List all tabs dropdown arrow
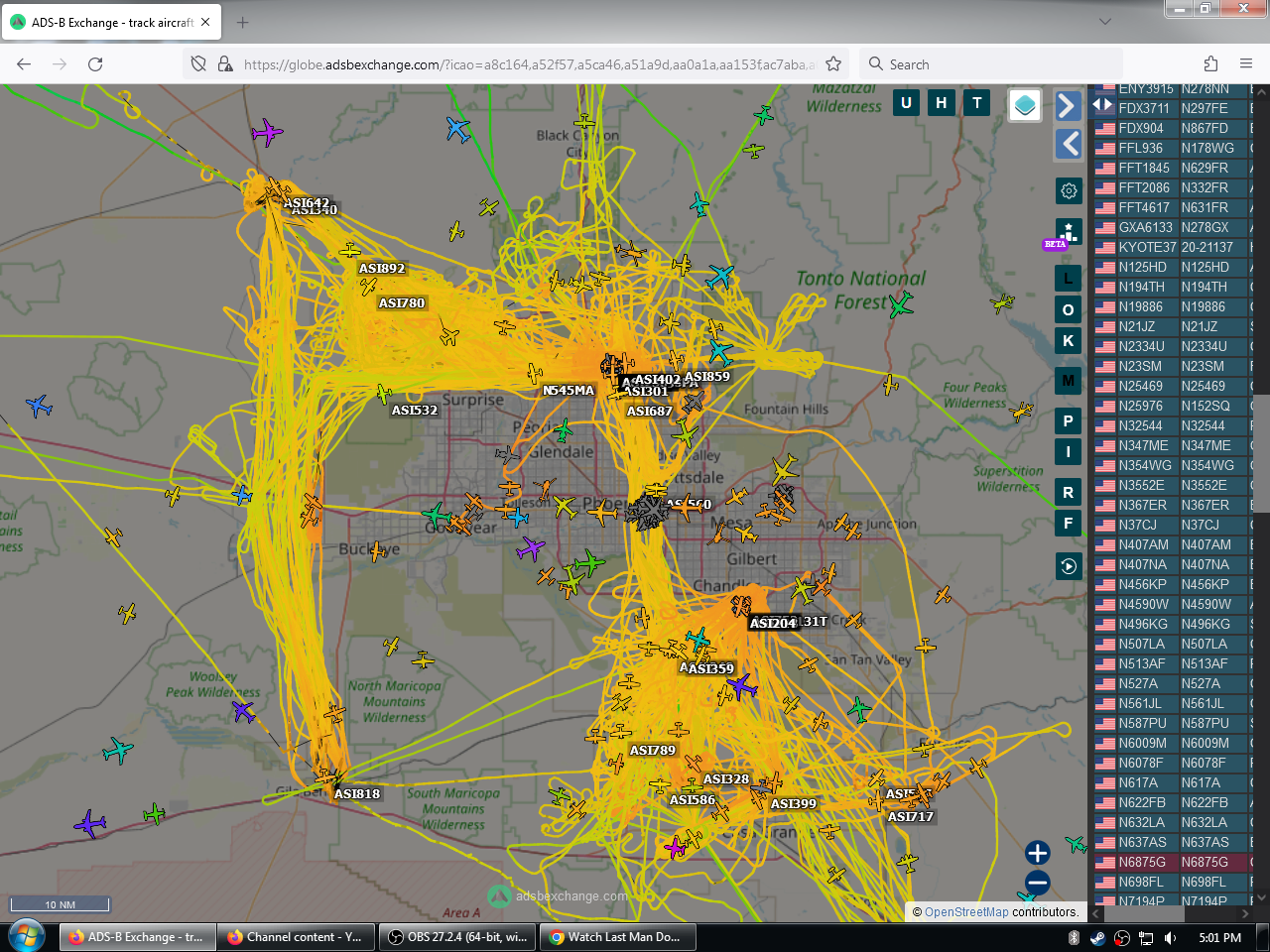The width and height of the screenshot is (1270, 952). [1105, 22]
